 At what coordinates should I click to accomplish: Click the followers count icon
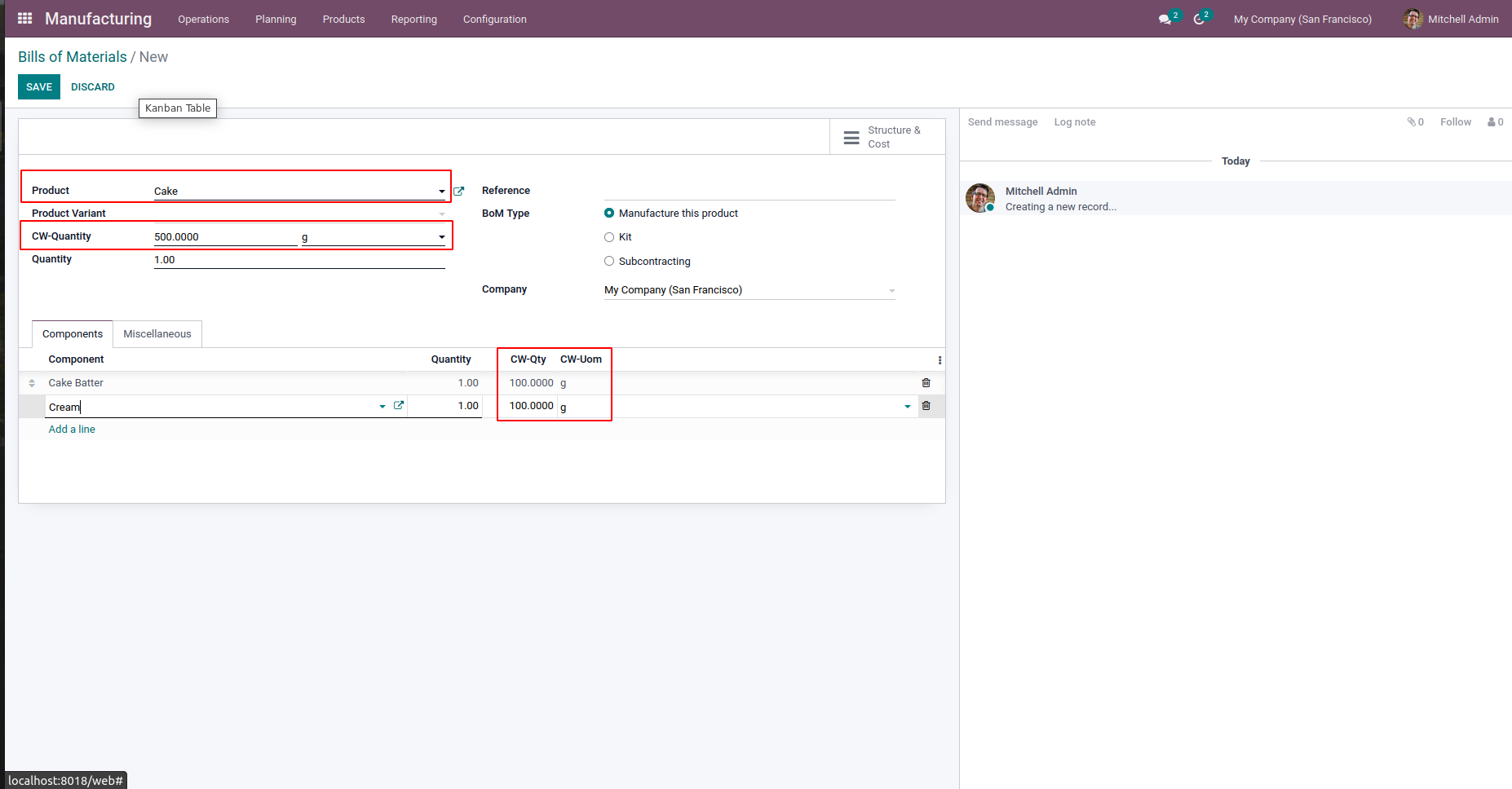[x=1495, y=122]
